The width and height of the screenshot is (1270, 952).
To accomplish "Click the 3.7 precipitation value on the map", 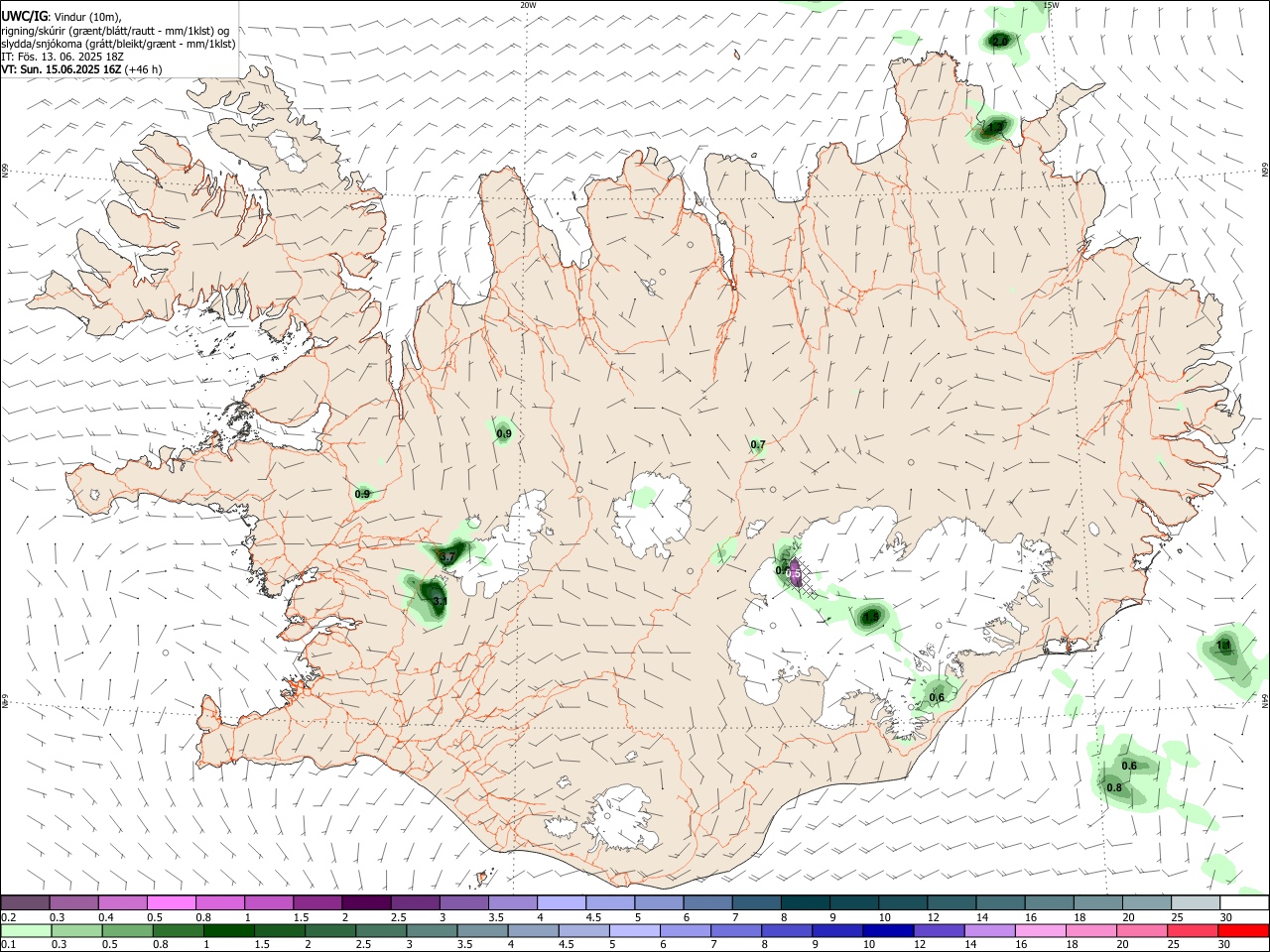I will [x=447, y=557].
